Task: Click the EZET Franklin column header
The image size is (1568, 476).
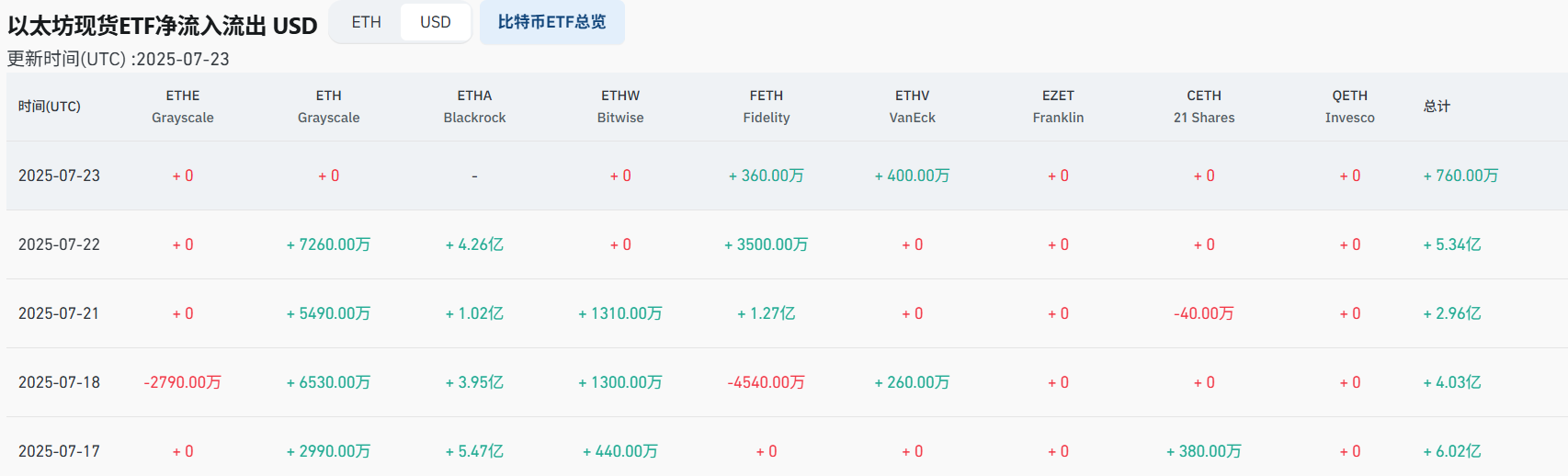Action: 1058,107
